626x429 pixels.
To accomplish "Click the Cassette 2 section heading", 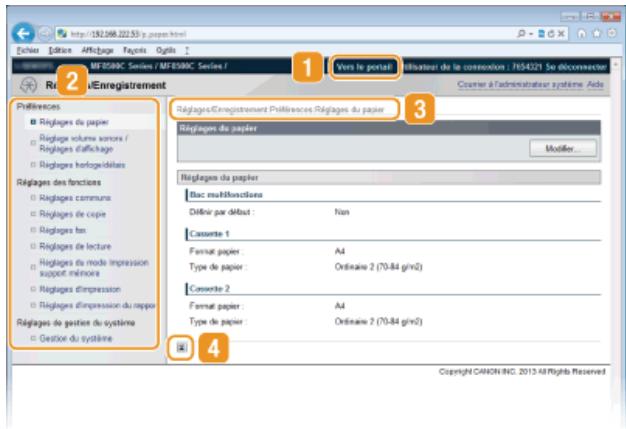I will coord(209,289).
